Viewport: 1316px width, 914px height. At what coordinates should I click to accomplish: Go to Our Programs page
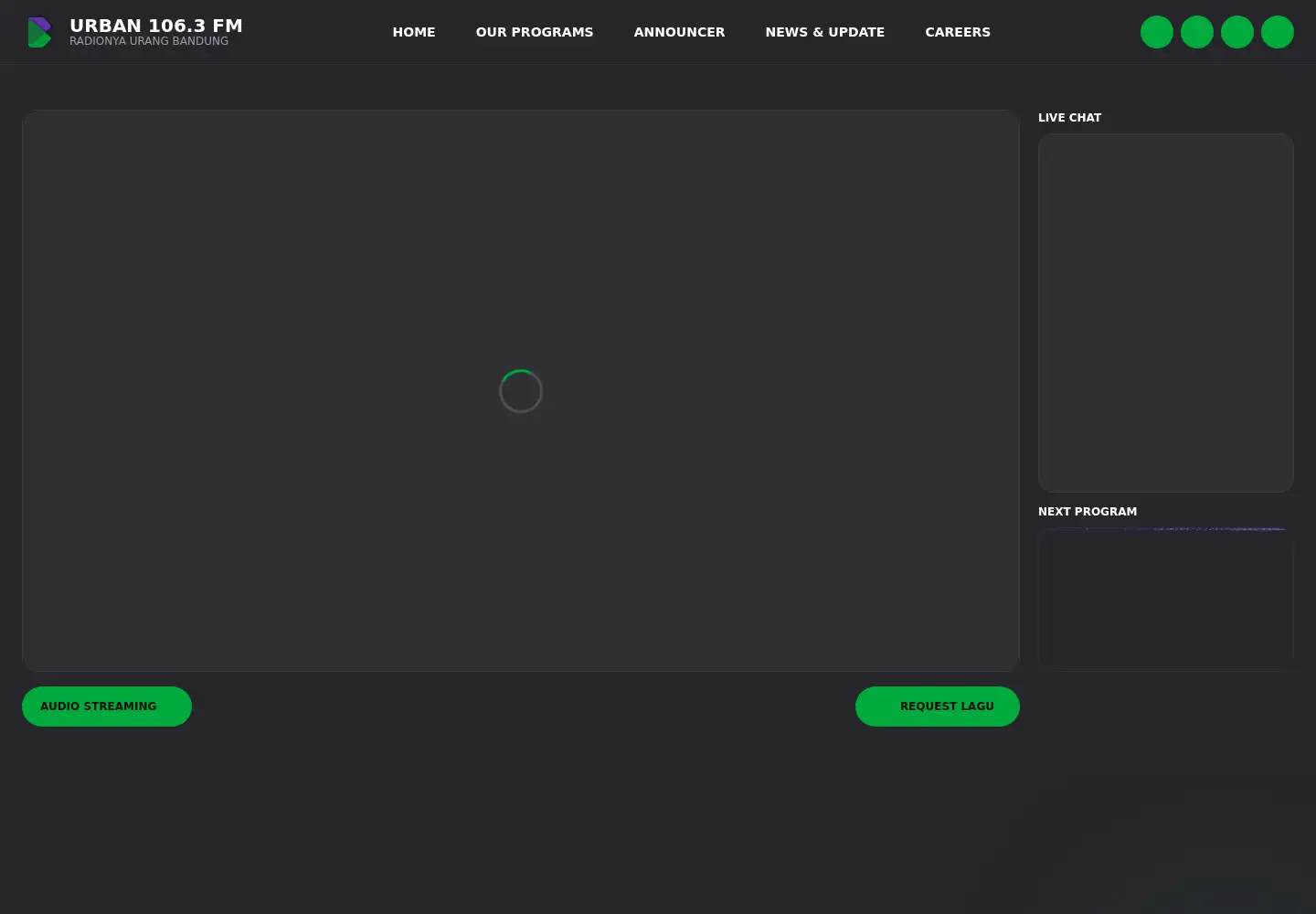point(535,32)
